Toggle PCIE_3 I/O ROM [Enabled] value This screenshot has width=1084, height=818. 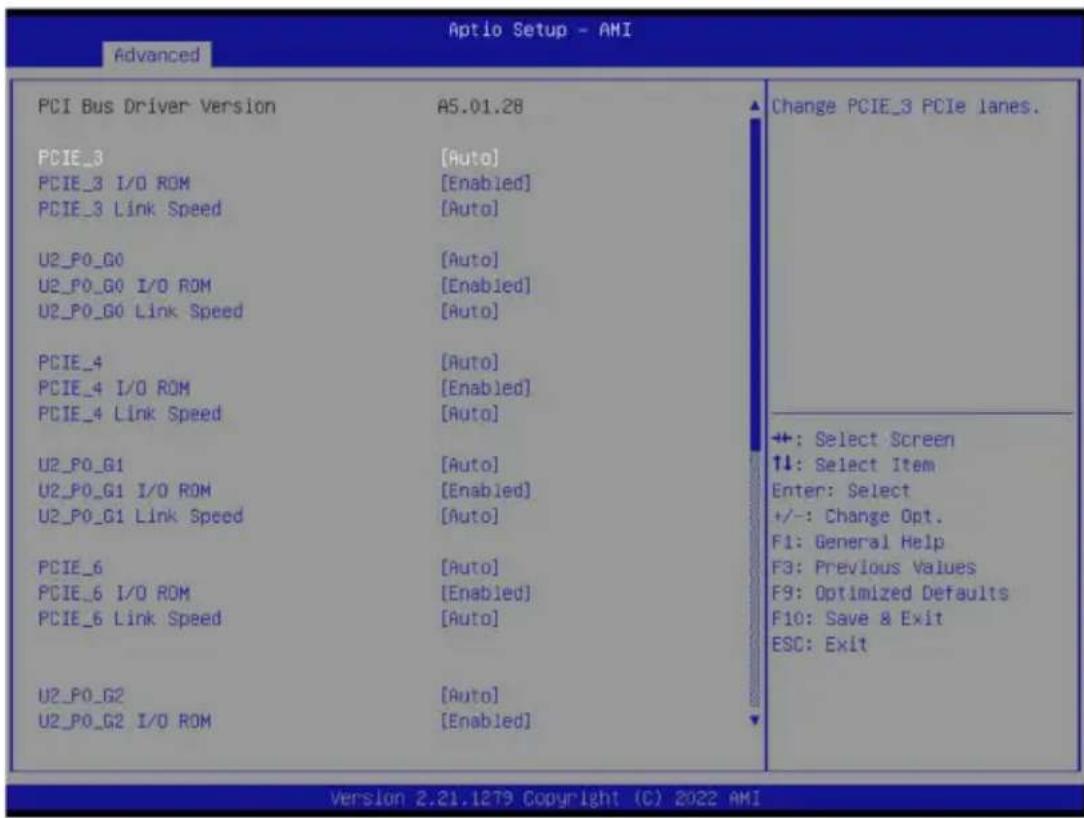pyautogui.click(x=486, y=184)
